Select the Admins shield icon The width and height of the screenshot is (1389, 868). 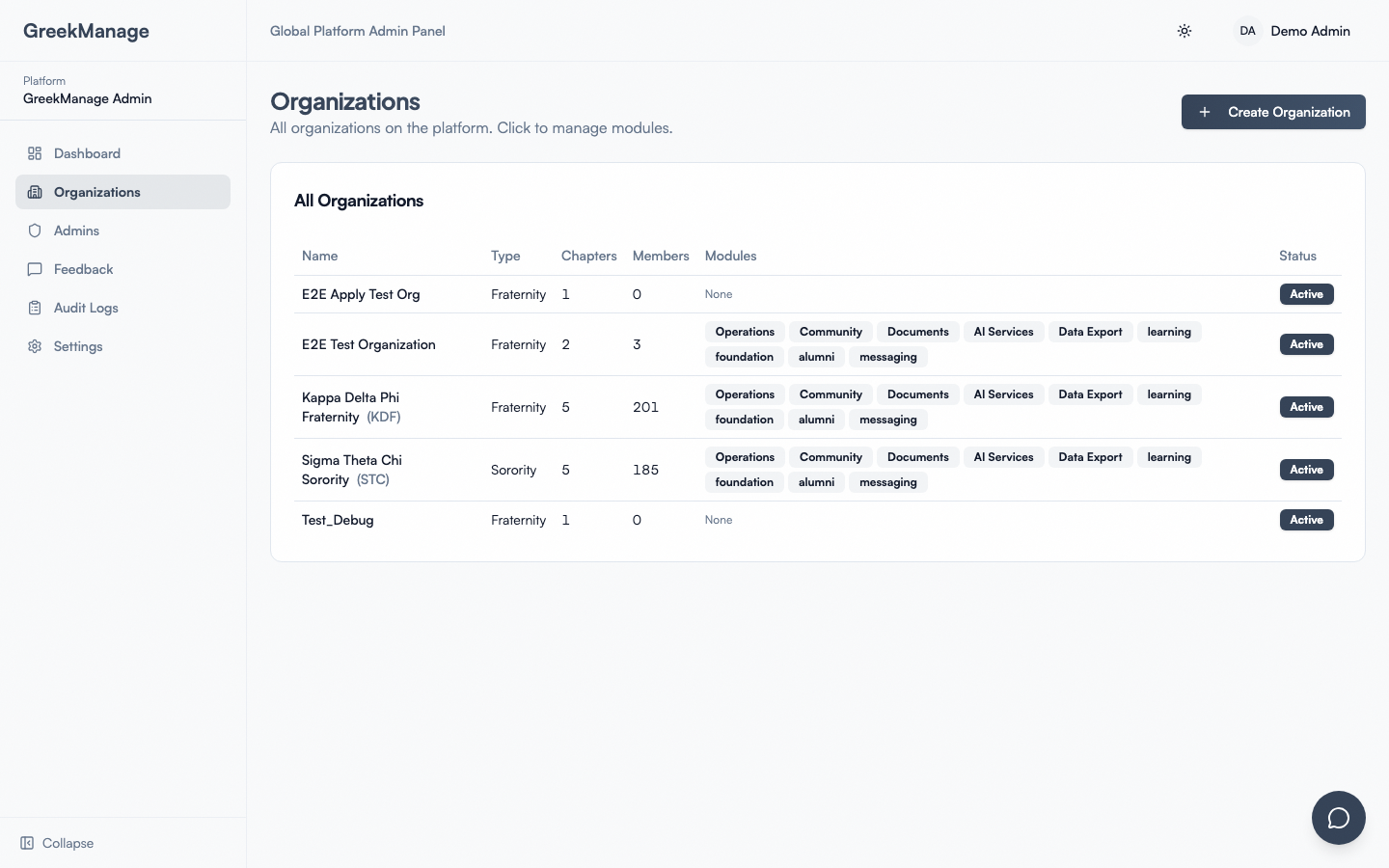35,231
